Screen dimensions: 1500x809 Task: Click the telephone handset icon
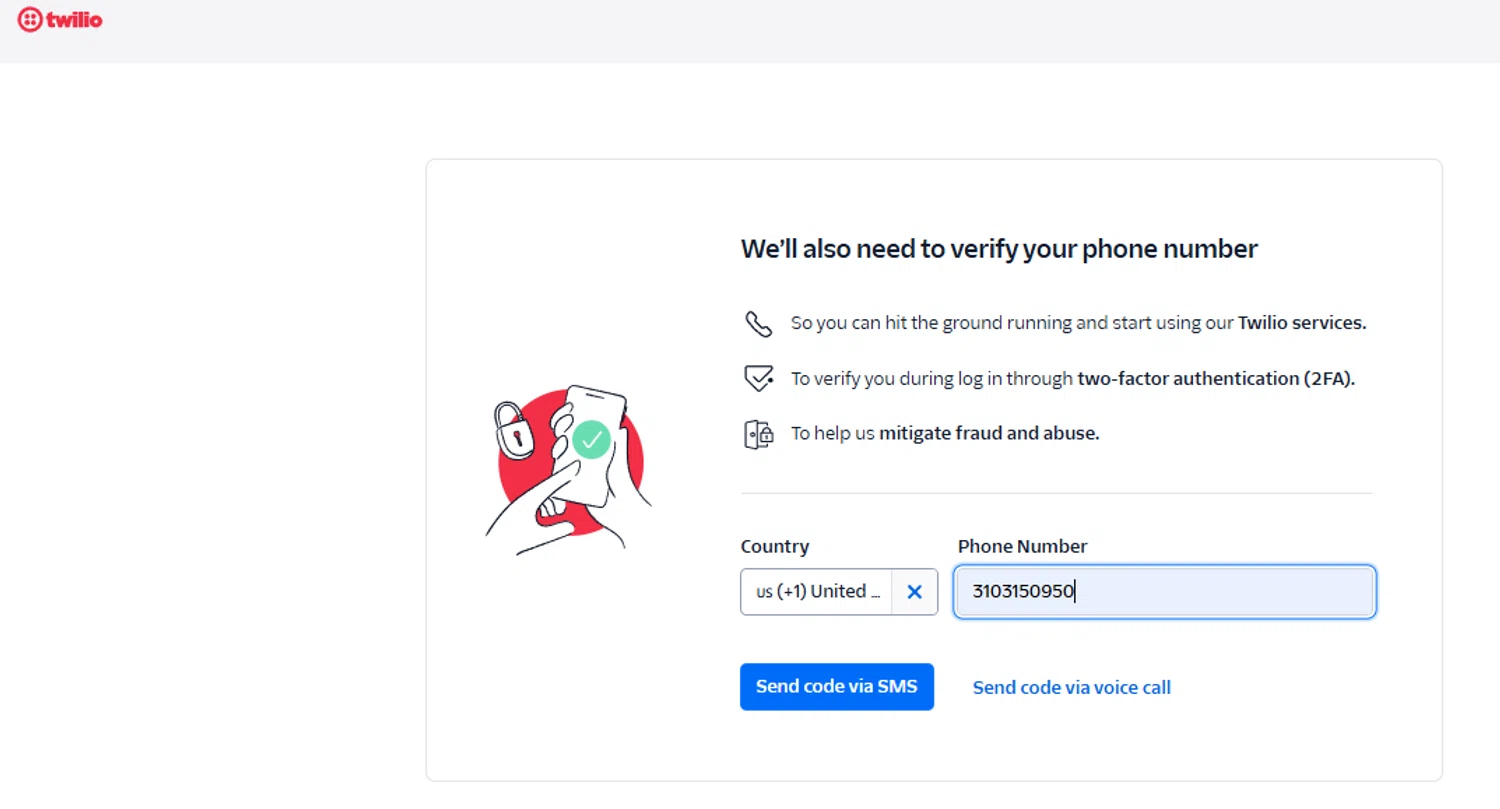pos(759,324)
